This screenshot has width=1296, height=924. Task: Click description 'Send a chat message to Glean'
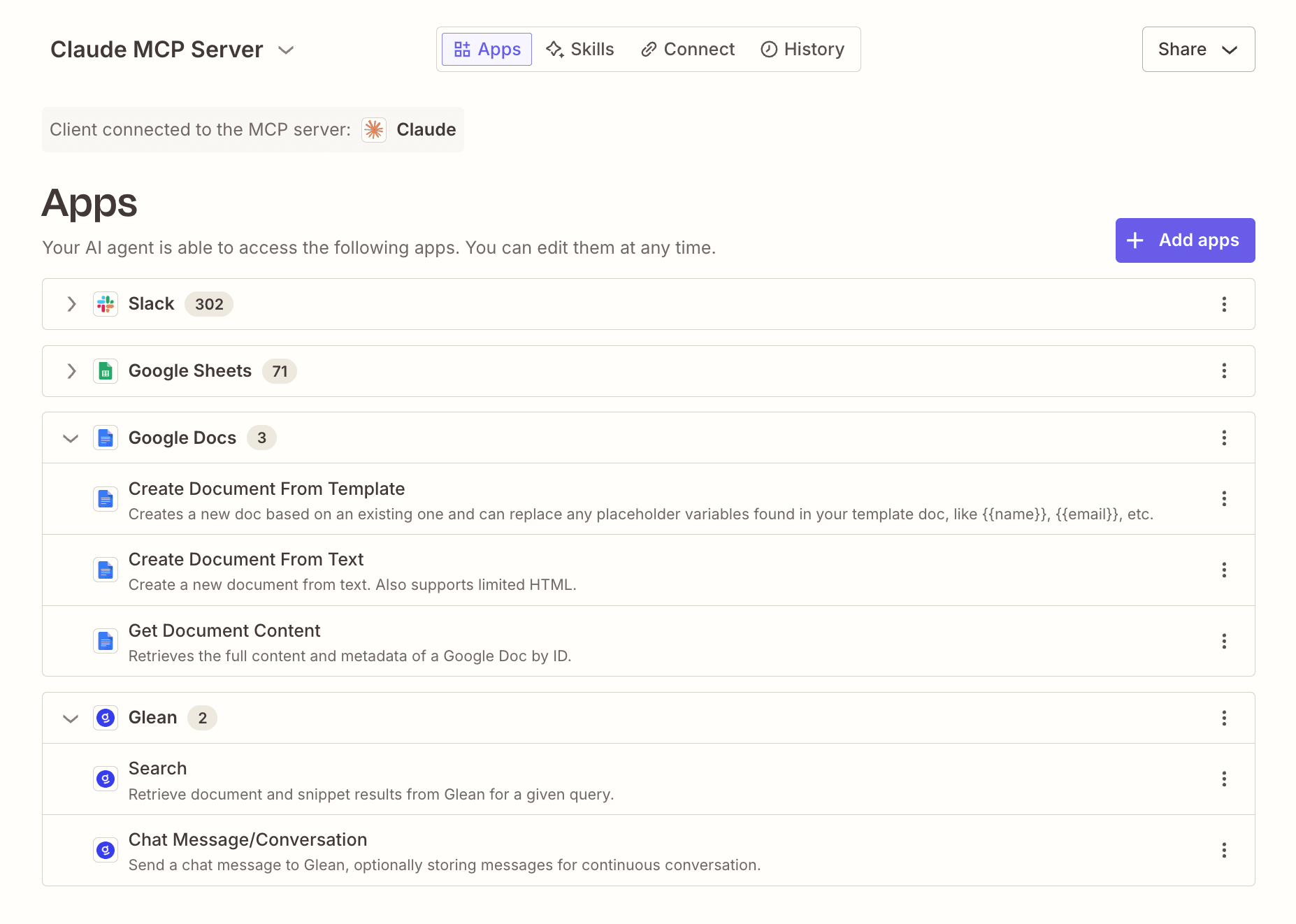[445, 865]
